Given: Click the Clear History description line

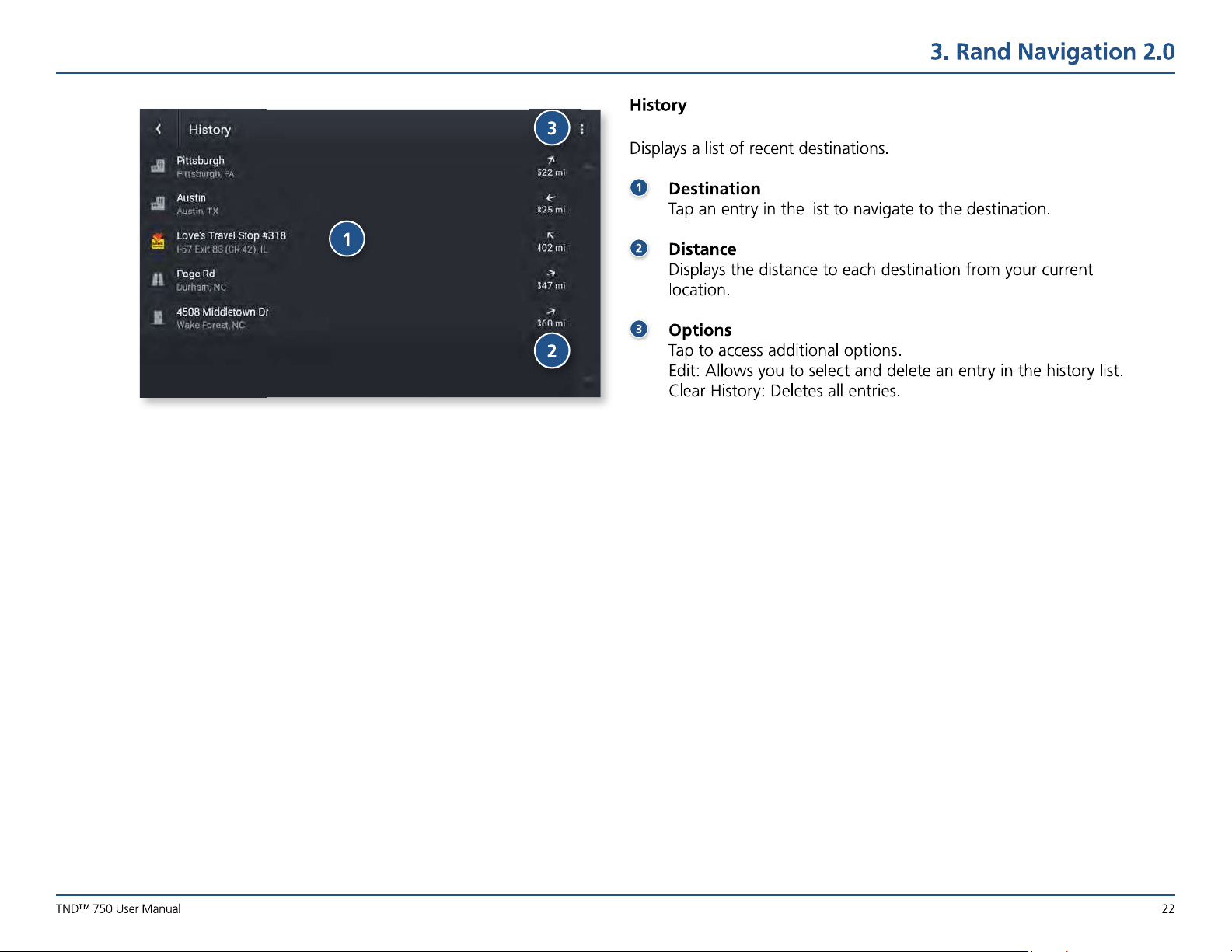Looking at the screenshot, I should coord(784,391).
